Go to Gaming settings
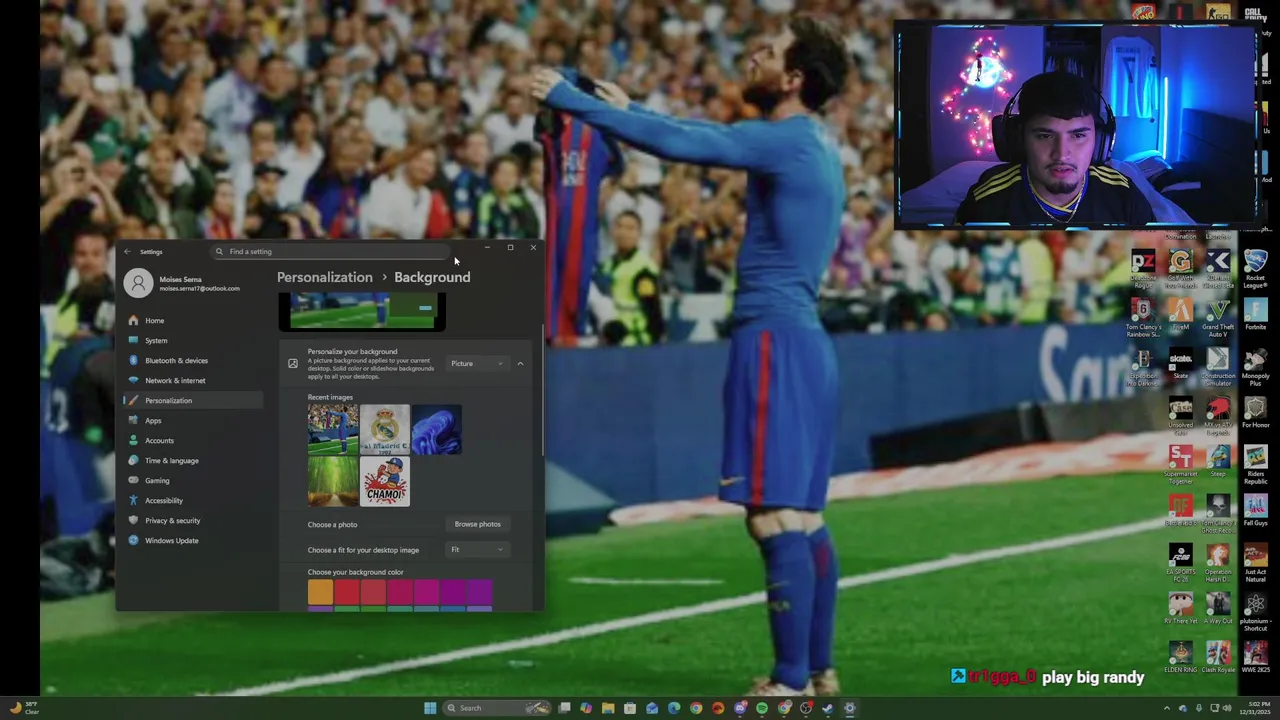This screenshot has width=1280, height=720. [x=193, y=480]
